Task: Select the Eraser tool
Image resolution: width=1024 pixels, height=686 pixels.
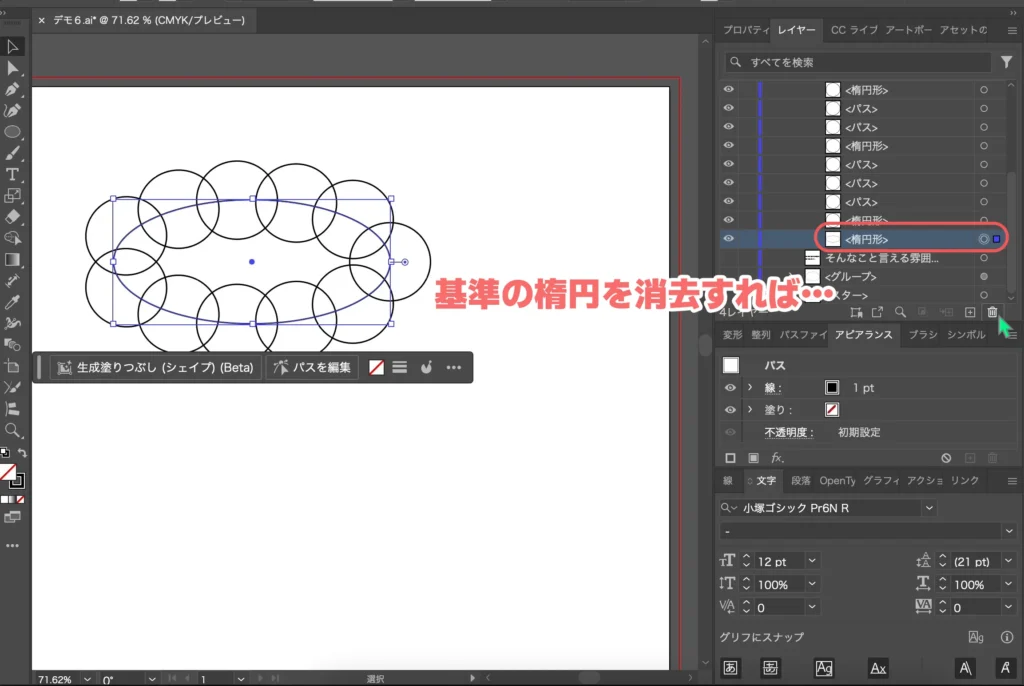Action: (13, 216)
